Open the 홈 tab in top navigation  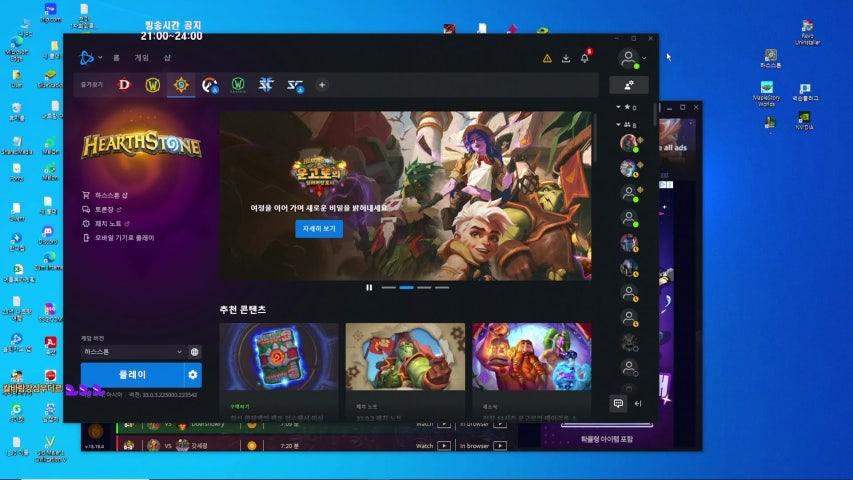[x=116, y=58]
